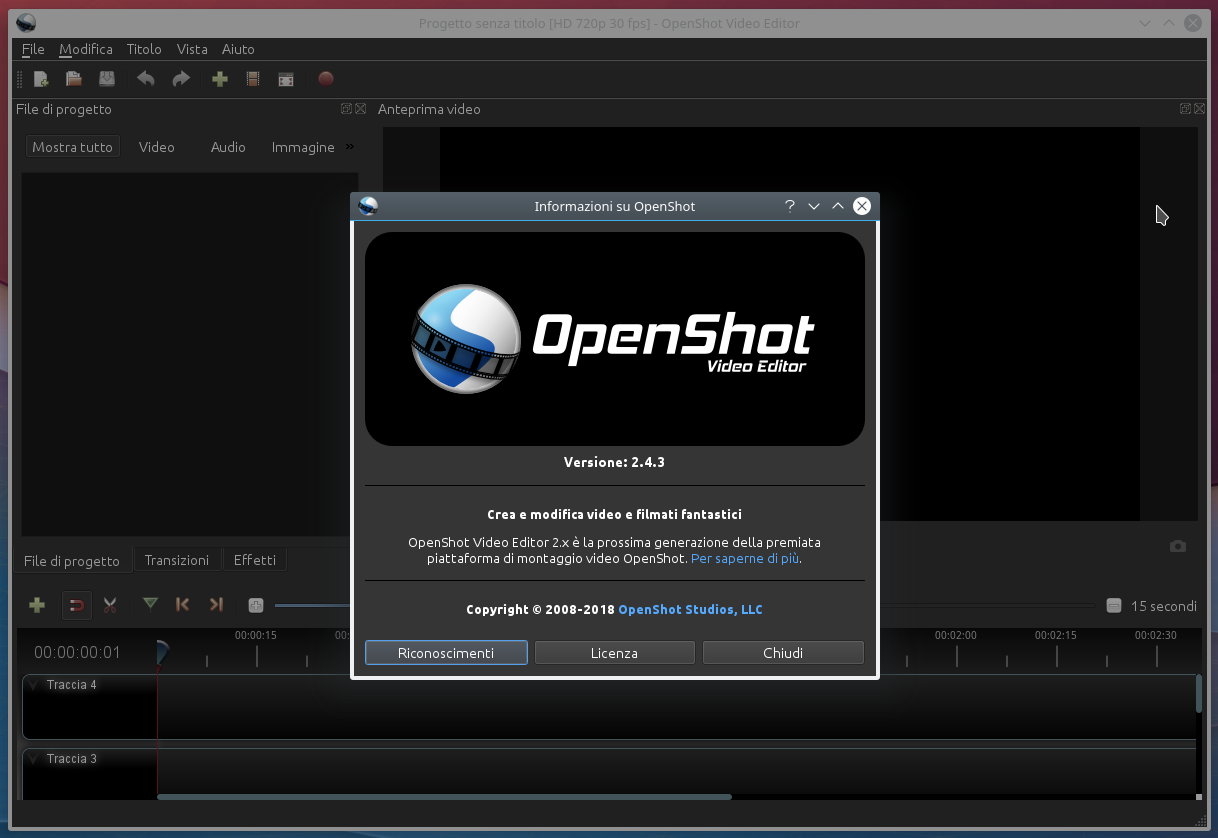Screen dimensions: 1218x838
Task: Jump to the next marker
Action: [215, 604]
